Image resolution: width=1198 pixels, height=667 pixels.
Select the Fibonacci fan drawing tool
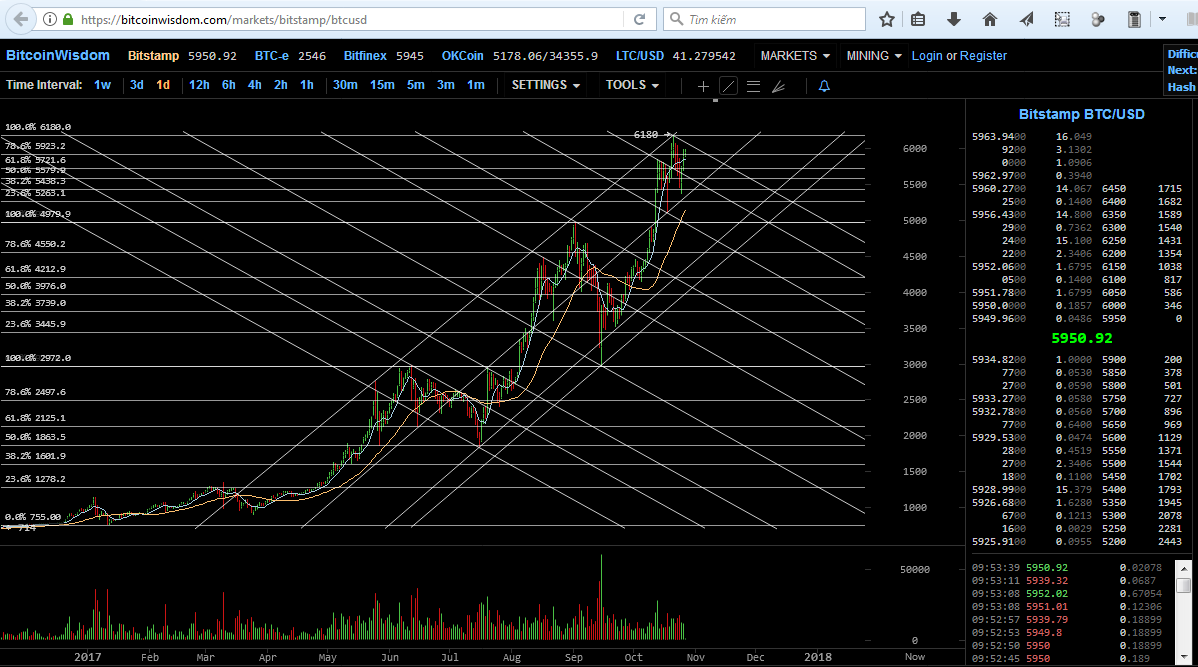click(779, 86)
